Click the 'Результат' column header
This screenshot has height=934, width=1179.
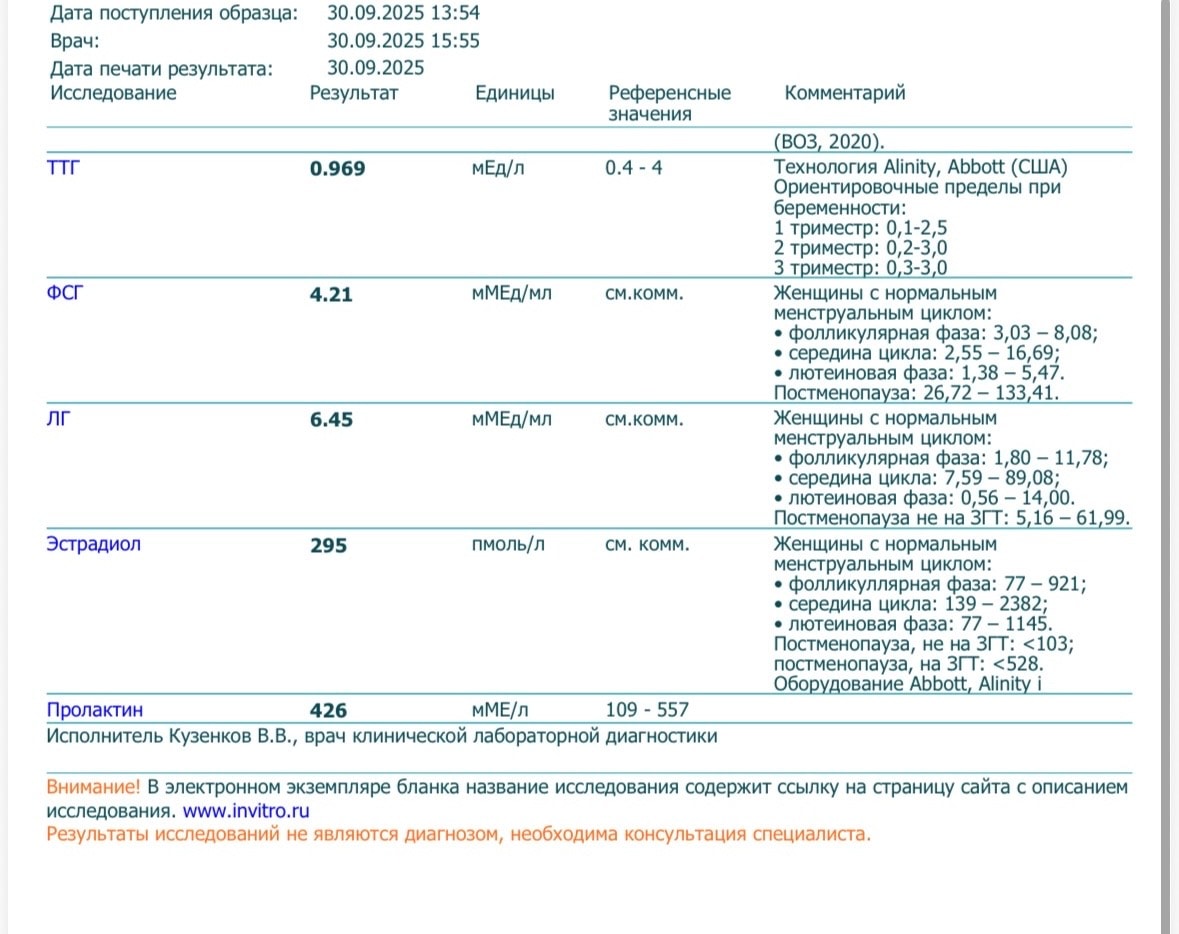tap(354, 93)
